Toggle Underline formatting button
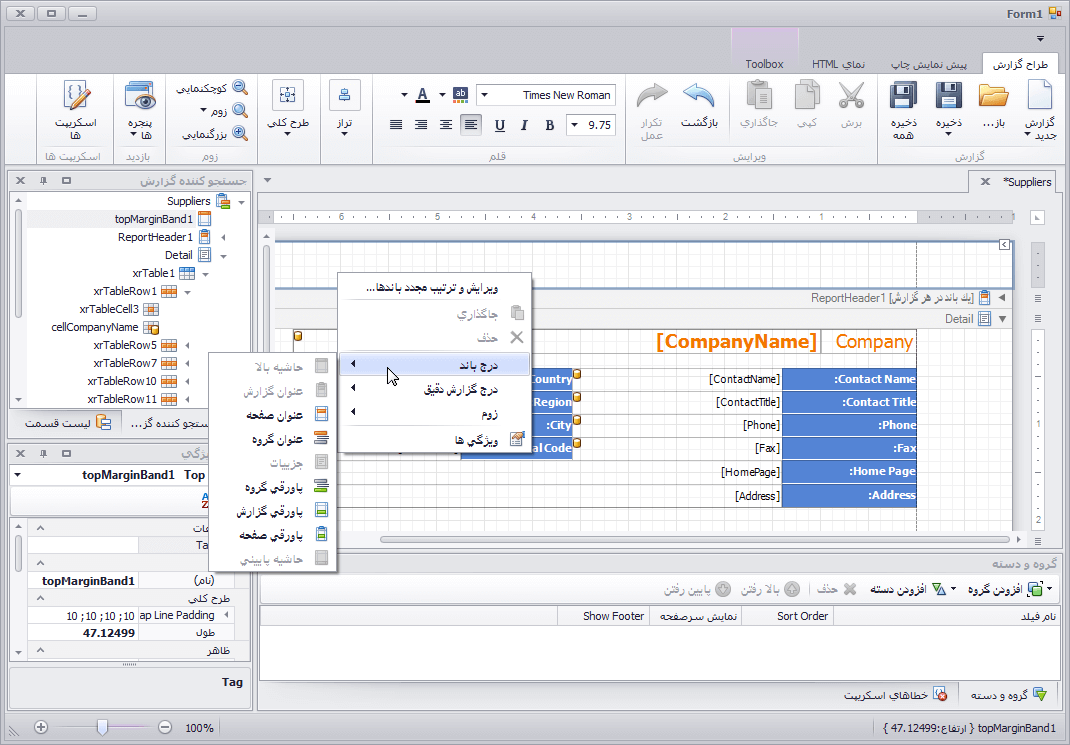 [498, 125]
